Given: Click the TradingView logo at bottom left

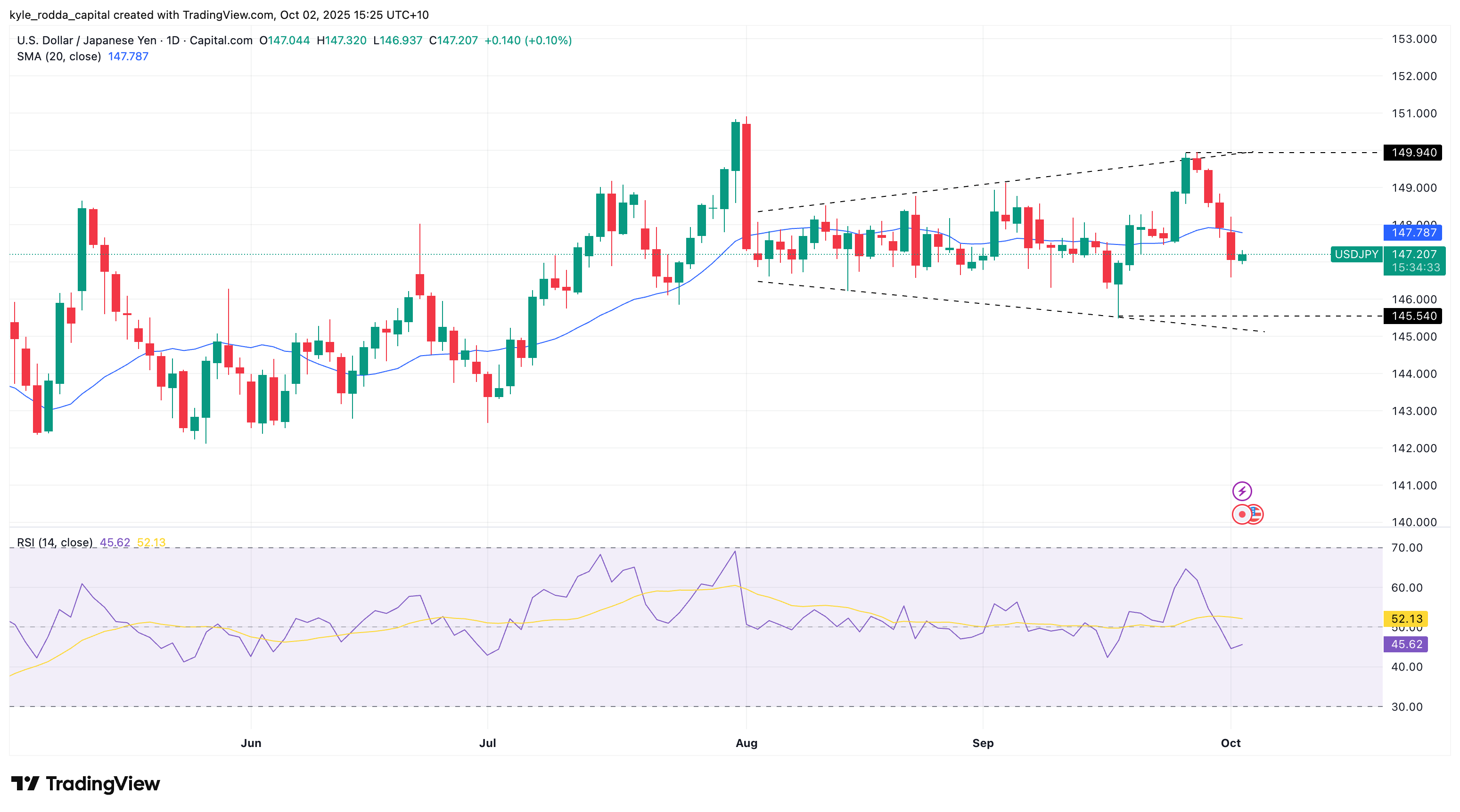Looking at the screenshot, I should coord(86,784).
